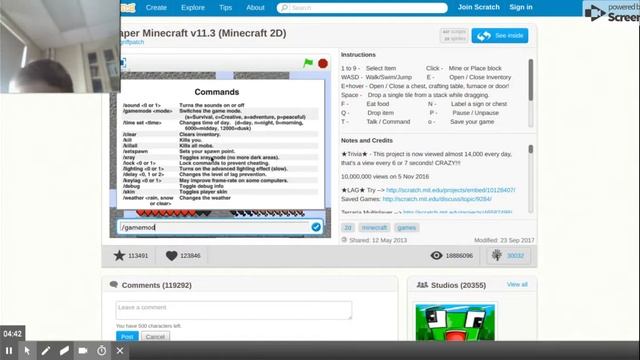The height and width of the screenshot is (360, 640).
Task: Stop the project with the red stop sign
Action: 323,63
